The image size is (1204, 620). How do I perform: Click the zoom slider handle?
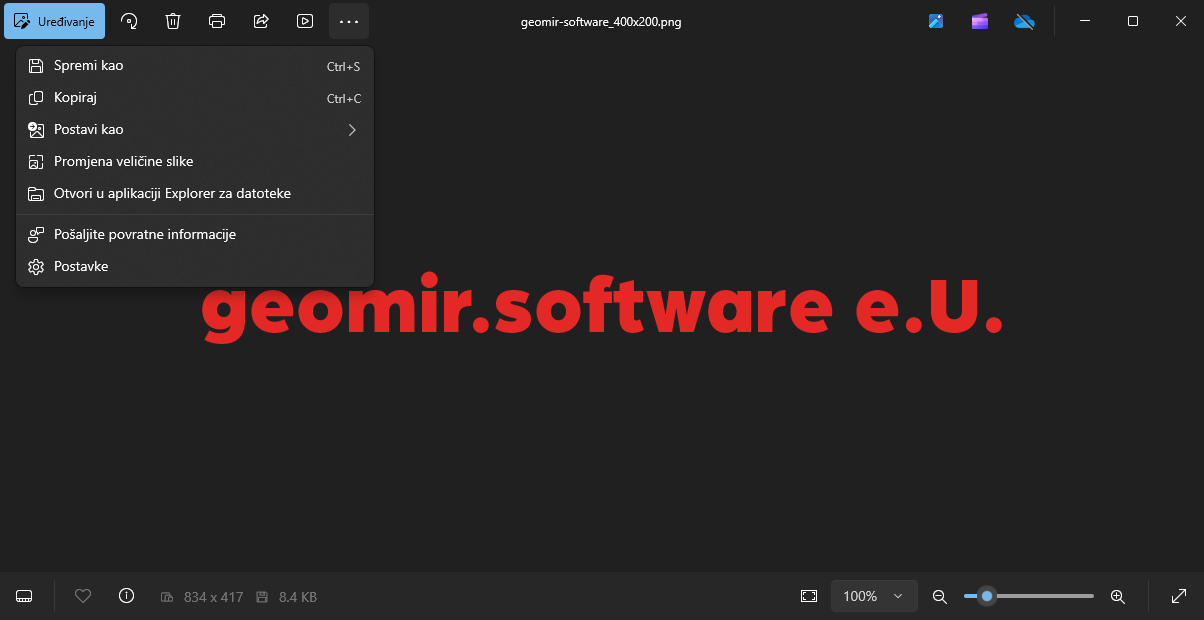pos(987,596)
